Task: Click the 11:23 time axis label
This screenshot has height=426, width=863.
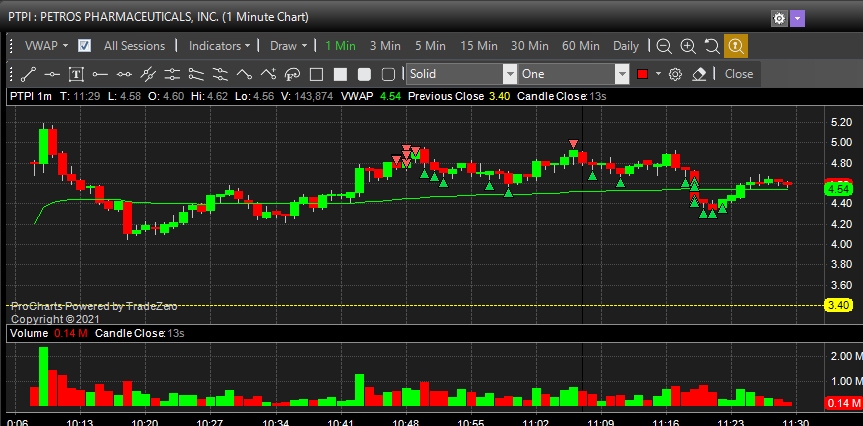Action: pyautogui.click(x=731, y=422)
